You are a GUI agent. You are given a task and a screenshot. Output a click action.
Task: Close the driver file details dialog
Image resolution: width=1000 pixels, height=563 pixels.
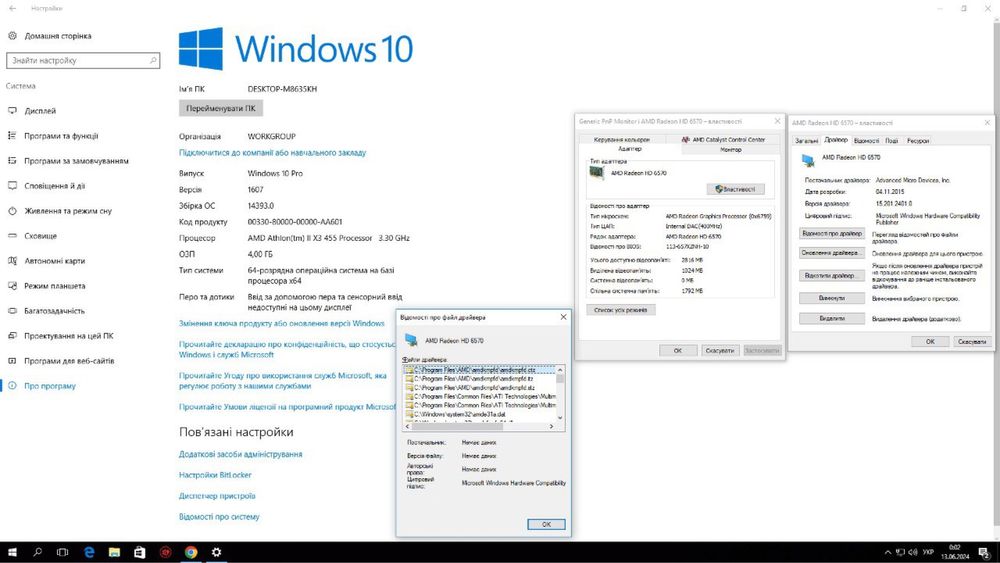pyautogui.click(x=563, y=317)
